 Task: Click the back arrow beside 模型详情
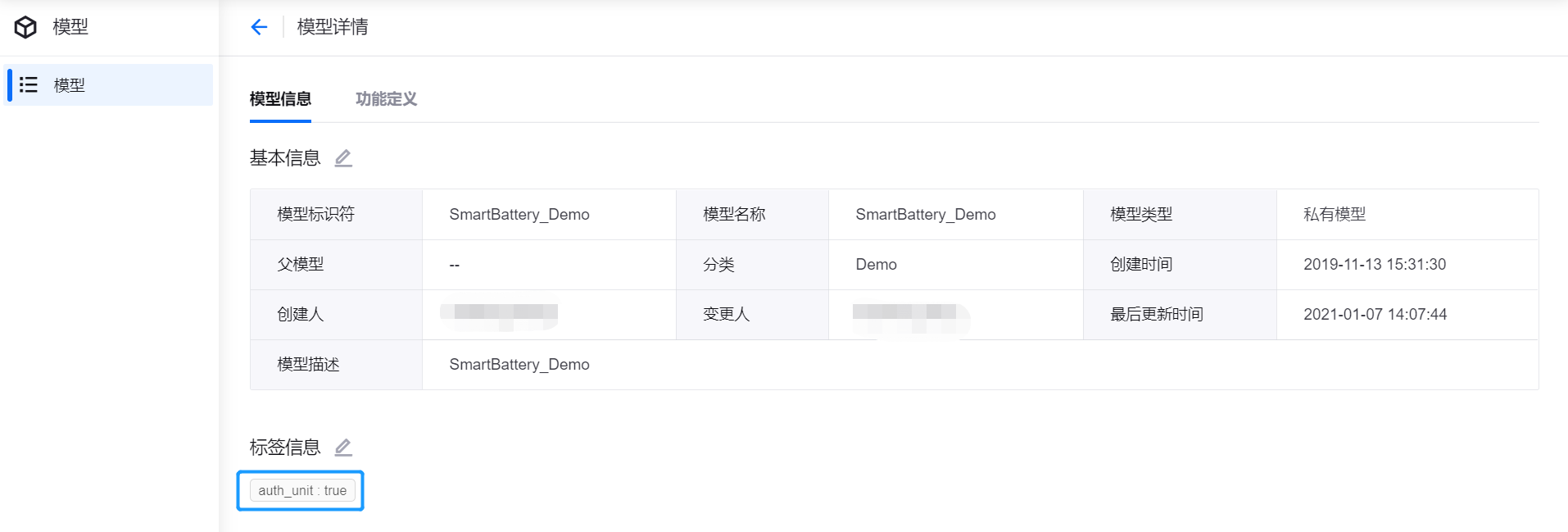259,27
